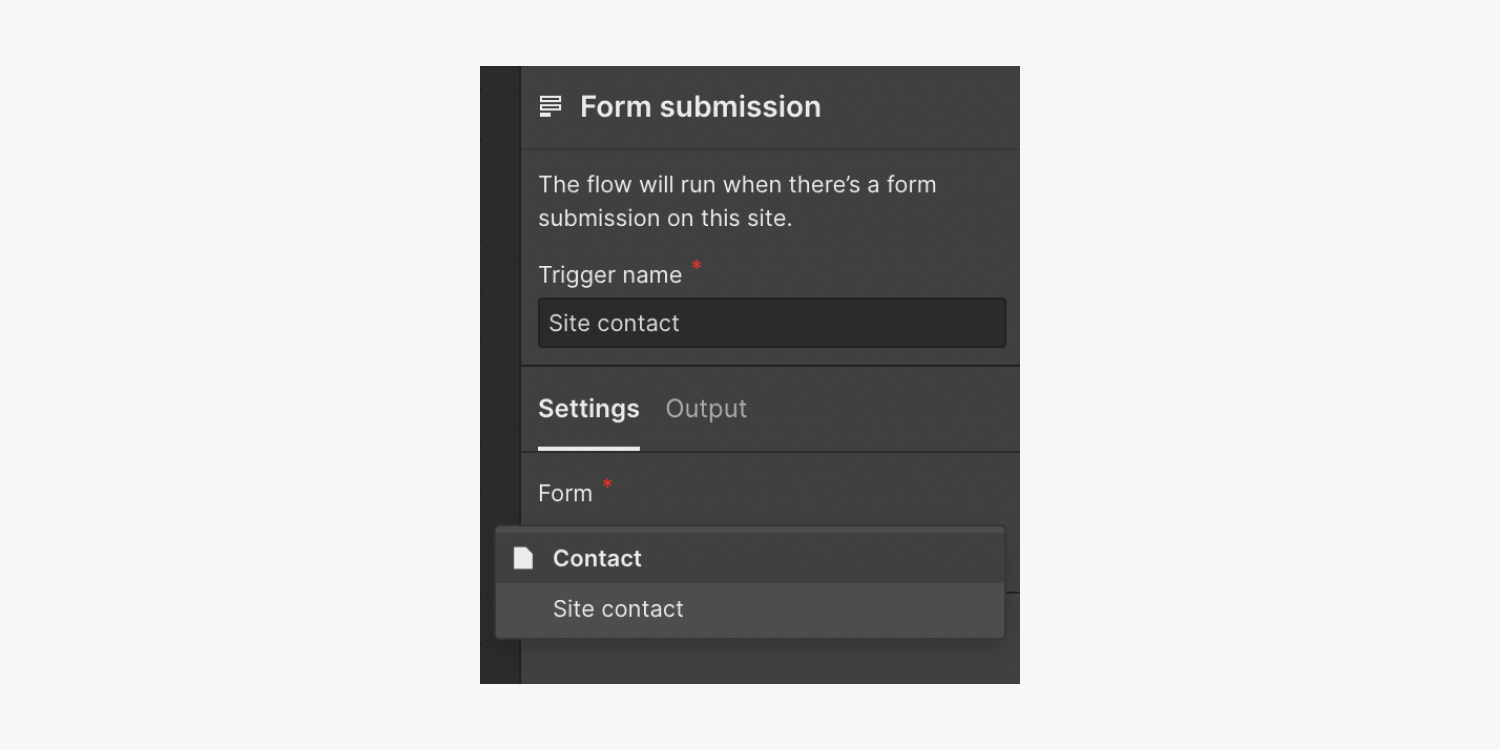Click the red asterisk next to Trigger name
Viewport: 1501px width, 751px height.
(x=697, y=265)
